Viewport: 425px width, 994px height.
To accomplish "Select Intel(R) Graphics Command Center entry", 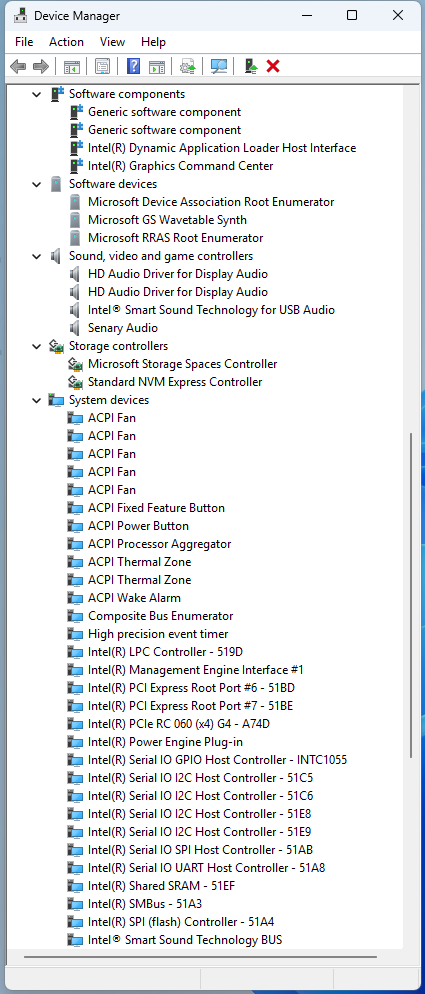I will [x=181, y=165].
